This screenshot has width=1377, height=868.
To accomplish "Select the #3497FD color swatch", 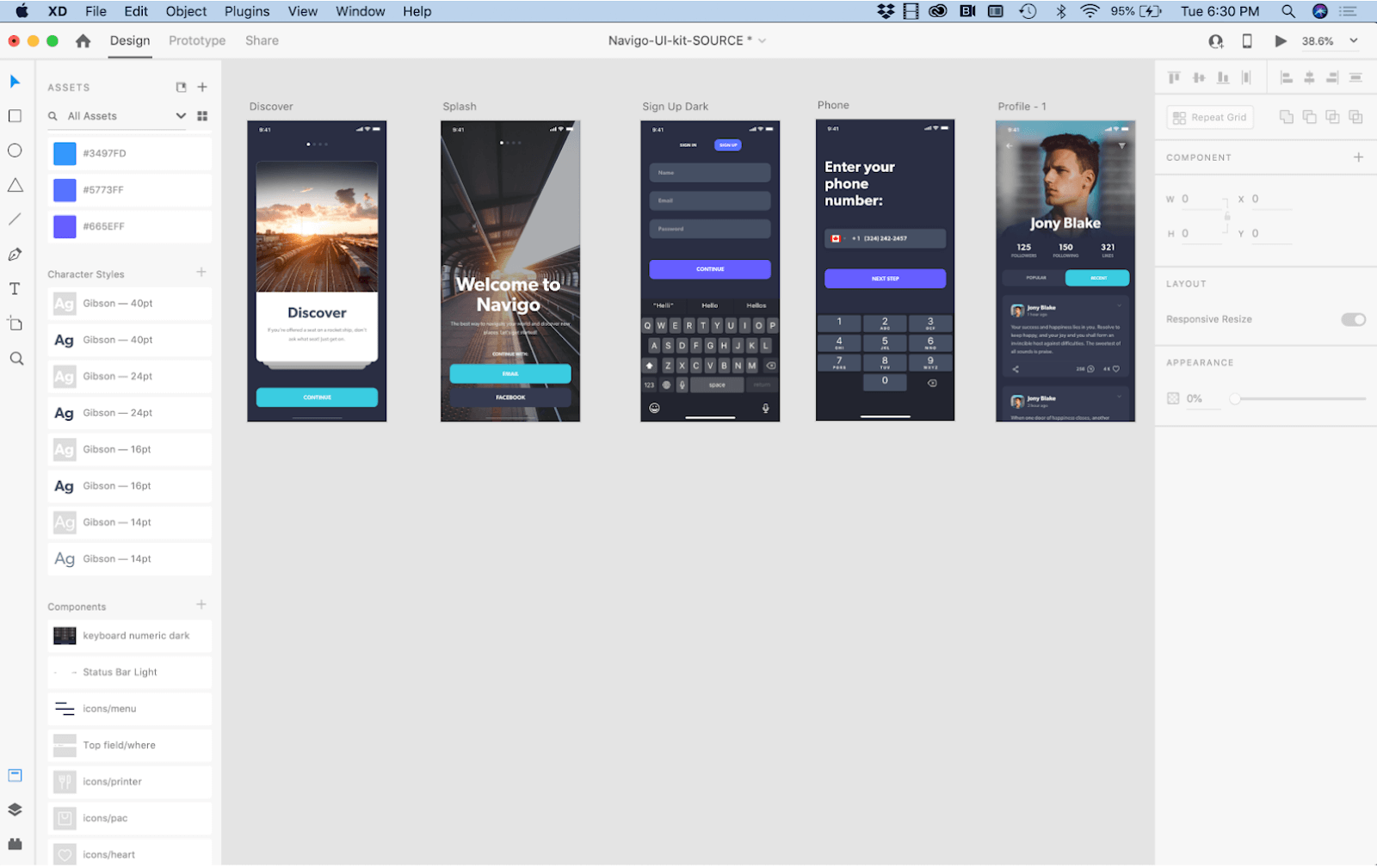I will [65, 153].
